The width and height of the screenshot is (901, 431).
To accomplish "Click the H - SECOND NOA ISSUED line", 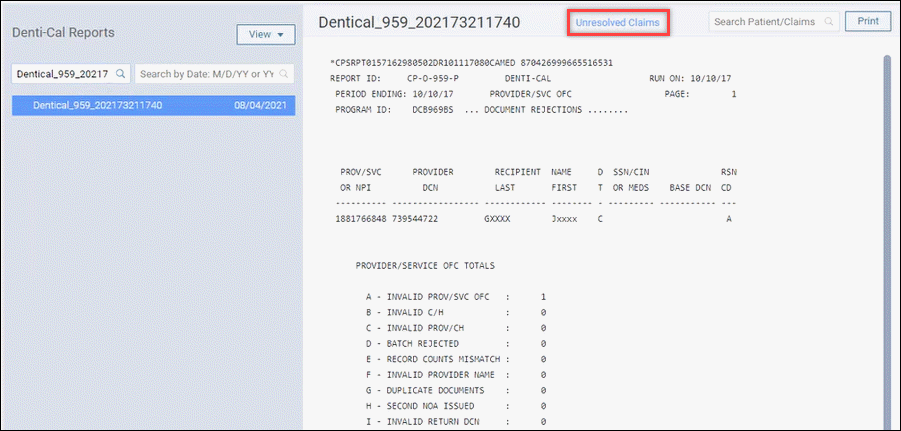I will coord(456,406).
